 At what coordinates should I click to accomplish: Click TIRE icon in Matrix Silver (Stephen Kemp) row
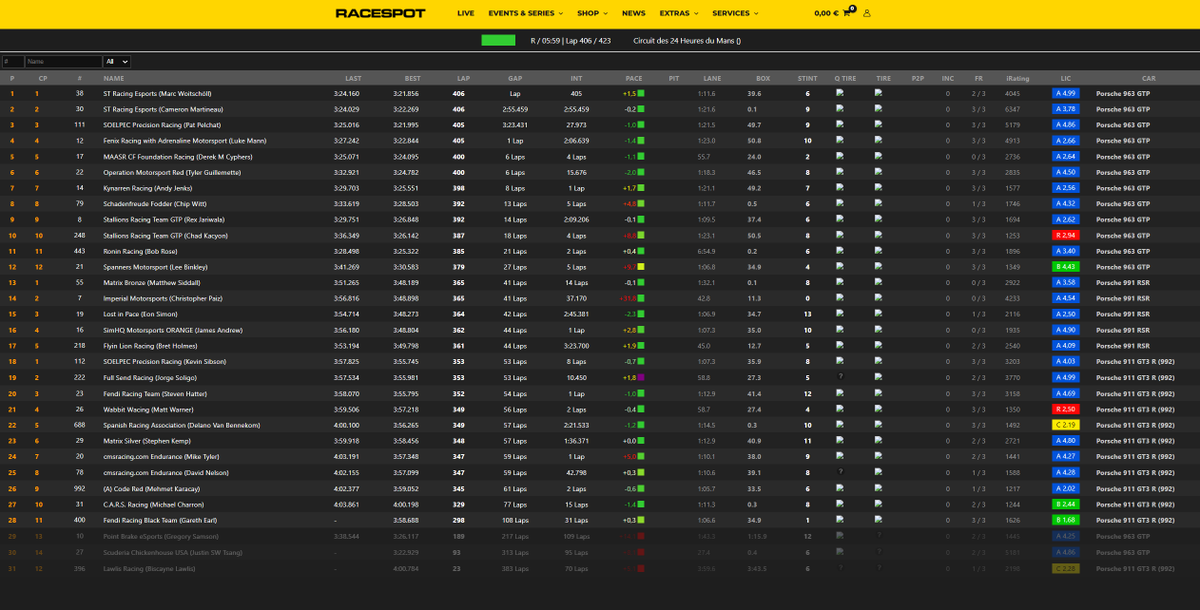pyautogui.click(x=878, y=441)
